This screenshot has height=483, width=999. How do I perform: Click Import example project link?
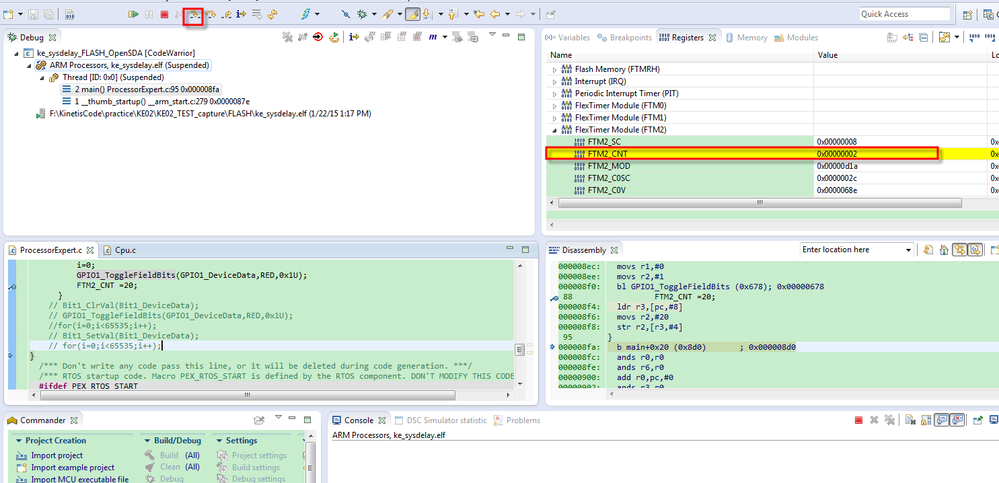[x=73, y=467]
